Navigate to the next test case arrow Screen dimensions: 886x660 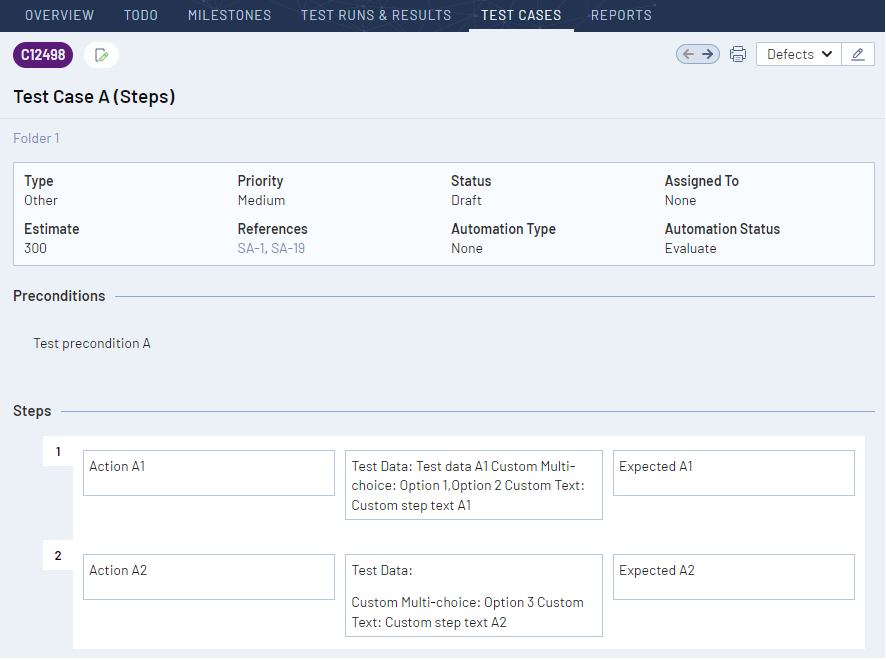[x=708, y=54]
